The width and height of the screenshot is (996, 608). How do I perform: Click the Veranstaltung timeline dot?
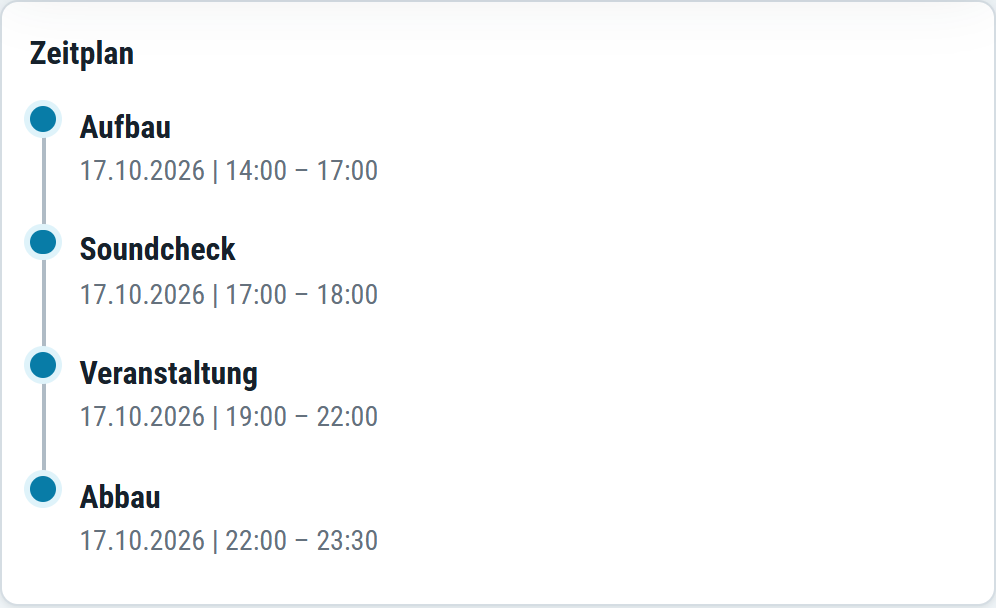coord(43,365)
